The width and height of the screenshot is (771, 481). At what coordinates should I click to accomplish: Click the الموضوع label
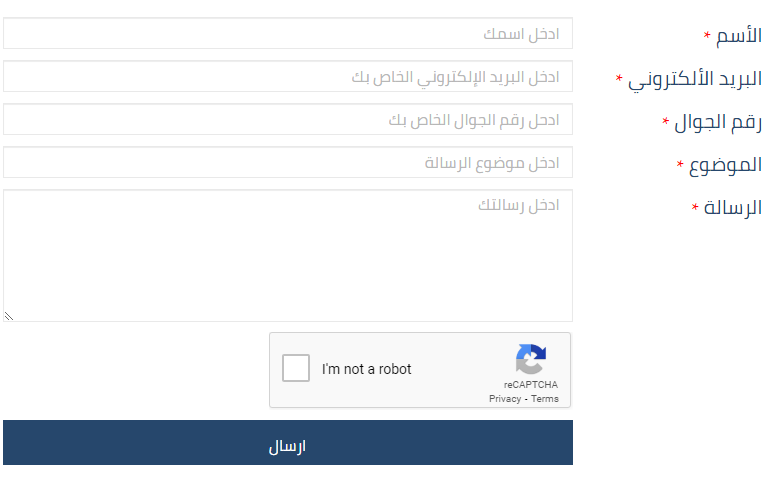[725, 166]
